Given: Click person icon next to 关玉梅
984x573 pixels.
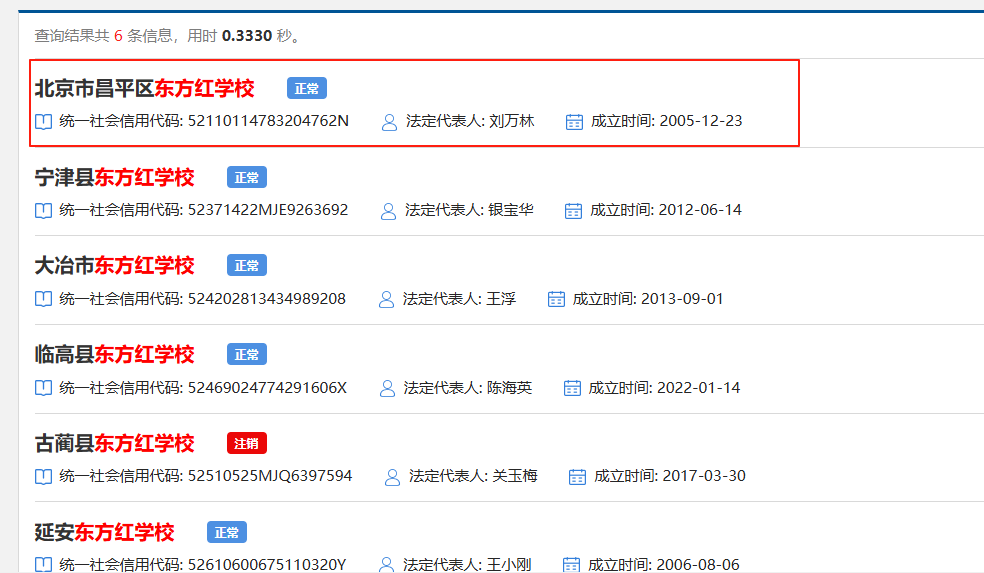Looking at the screenshot, I should pyautogui.click(x=393, y=477).
